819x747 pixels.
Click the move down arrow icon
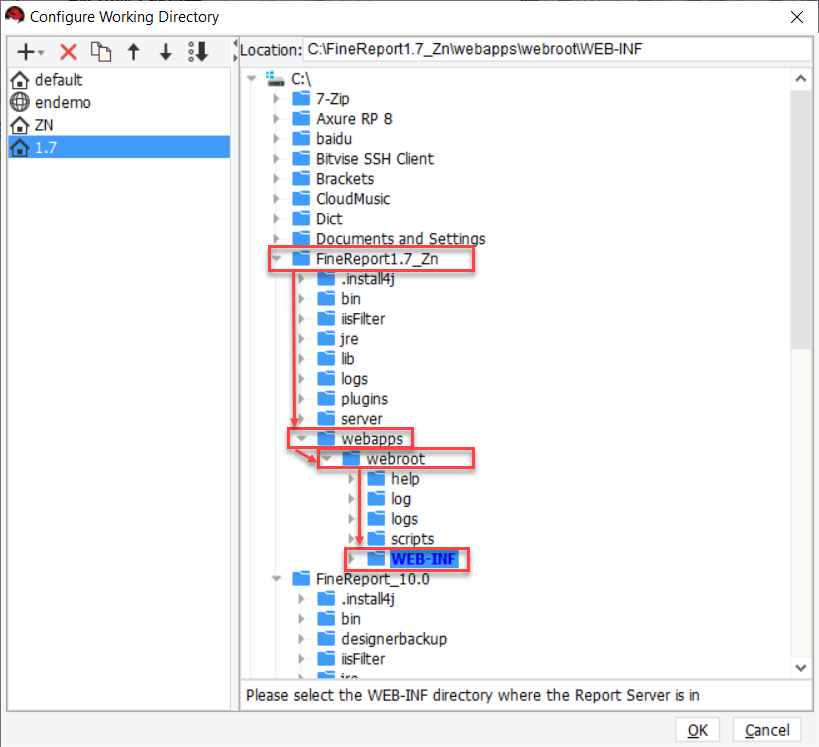click(x=166, y=52)
